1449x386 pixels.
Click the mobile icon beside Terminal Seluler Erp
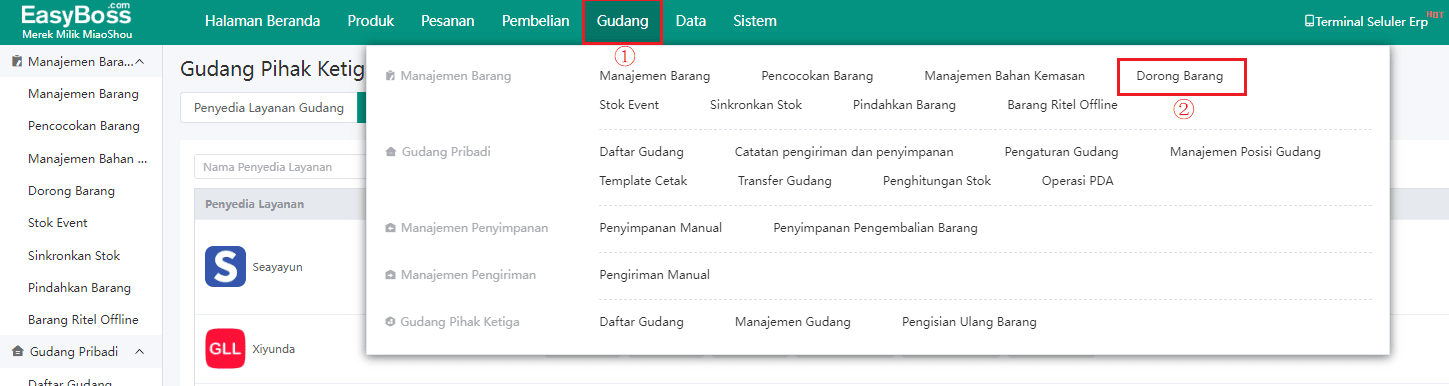pos(1309,21)
